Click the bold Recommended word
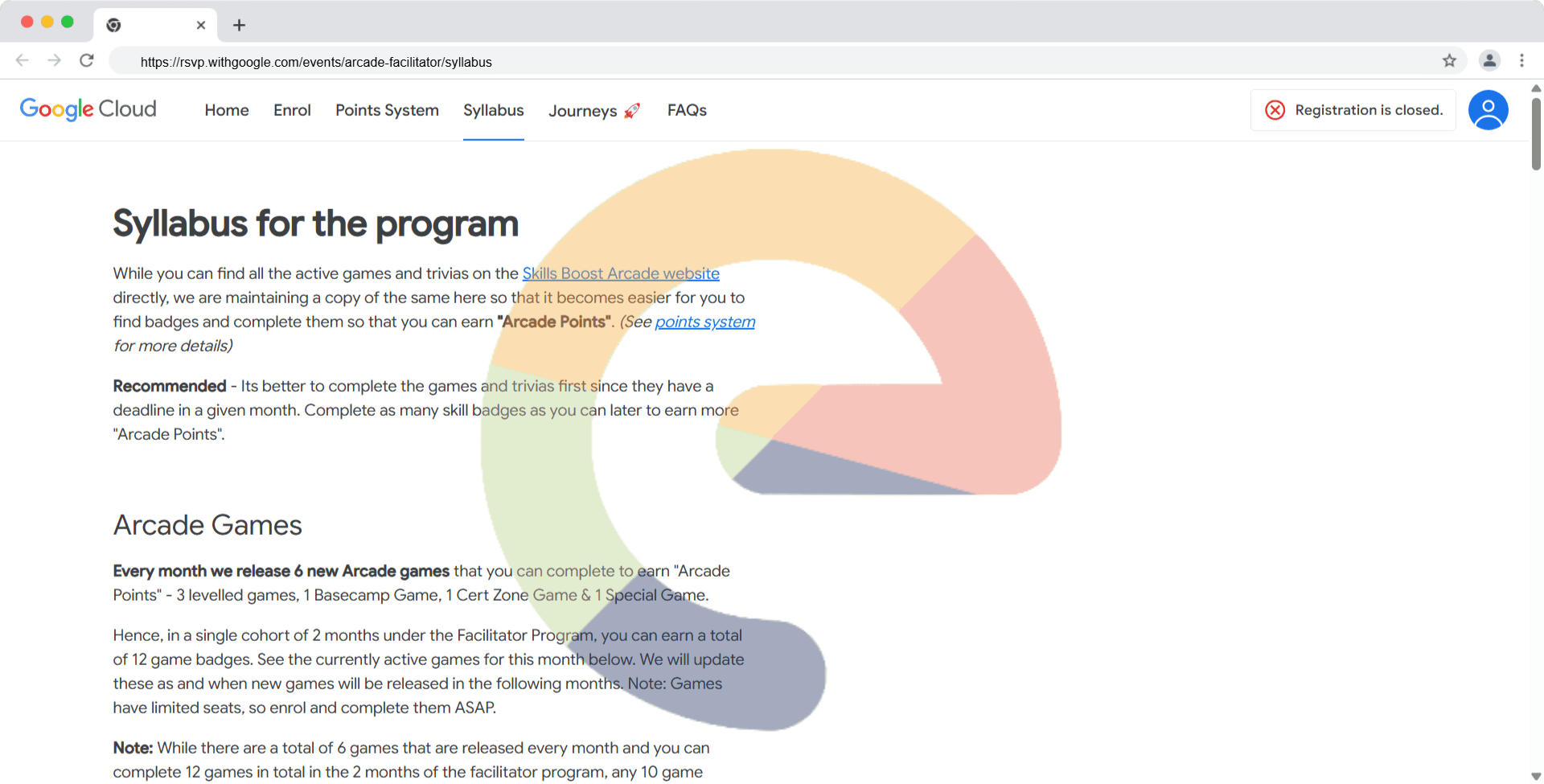1544x784 pixels. [170, 386]
